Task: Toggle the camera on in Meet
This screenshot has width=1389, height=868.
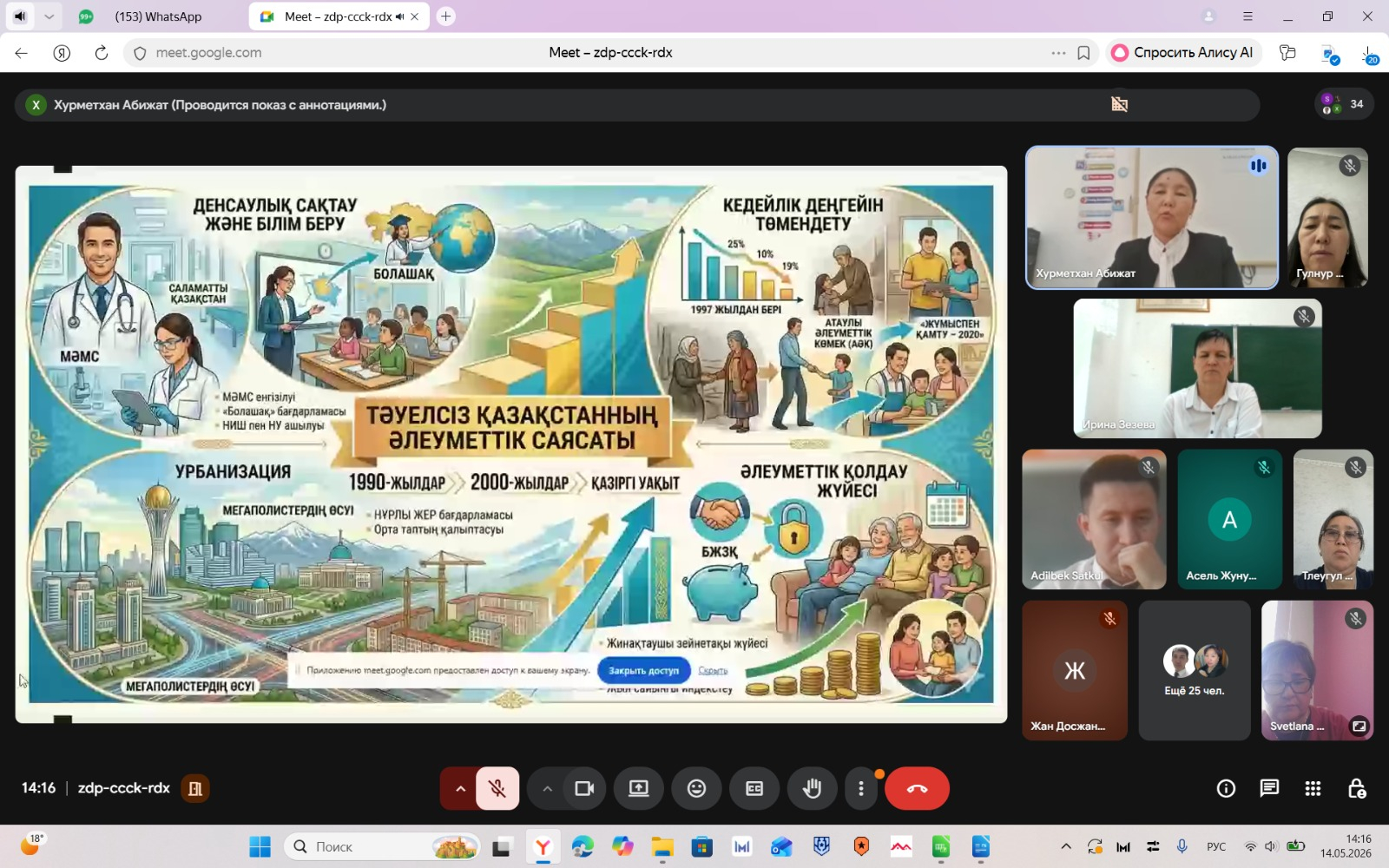Action: tap(584, 788)
